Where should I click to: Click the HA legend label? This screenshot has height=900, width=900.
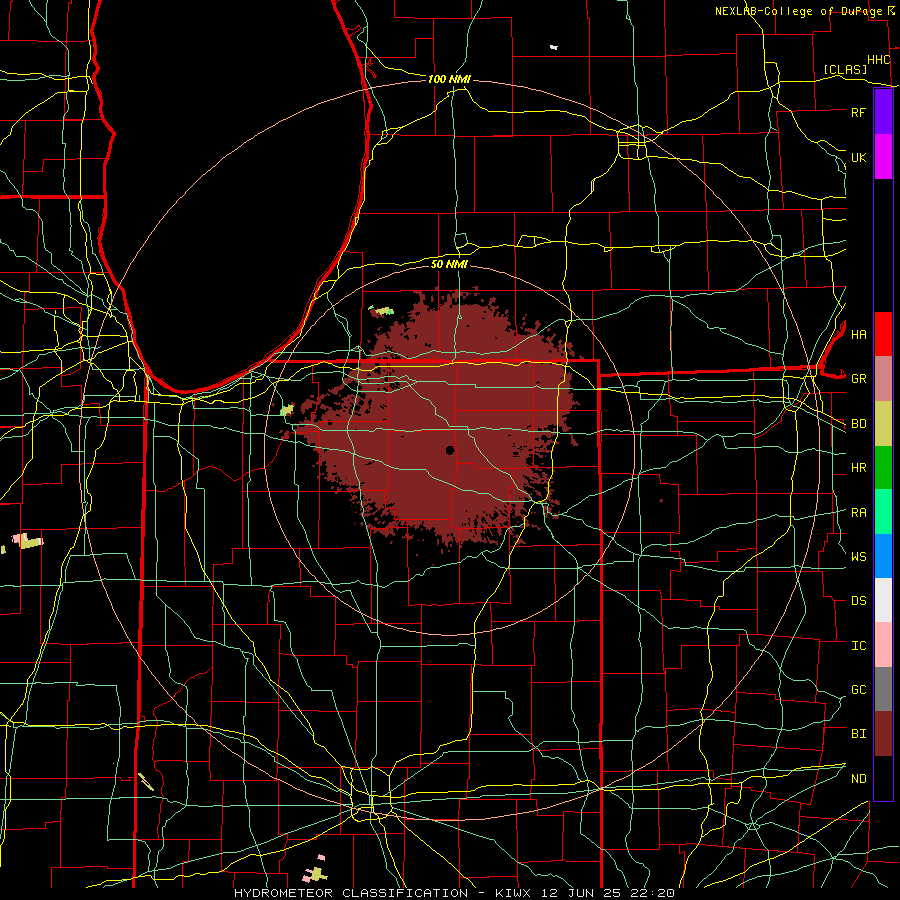[858, 335]
